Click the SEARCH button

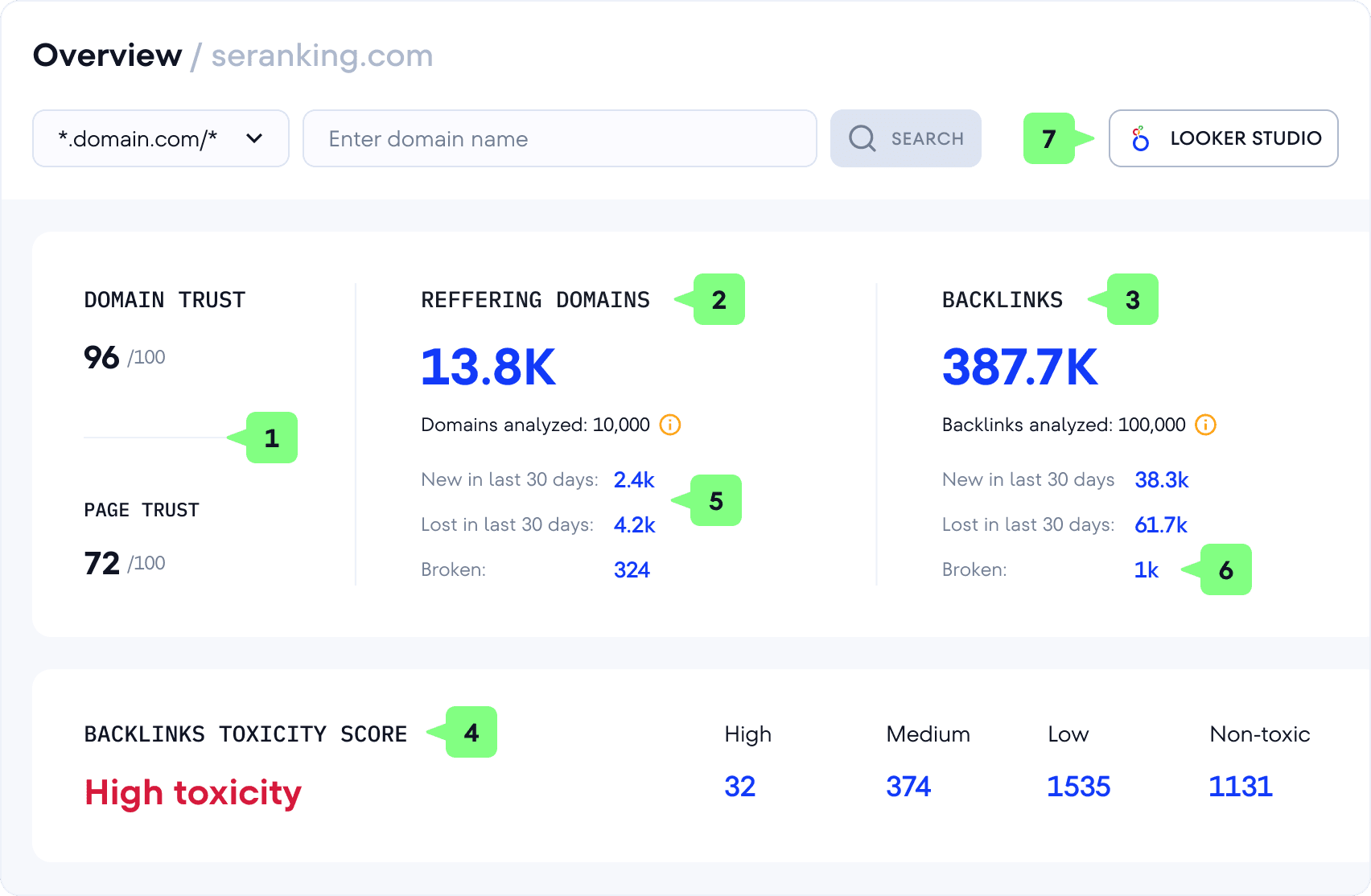coord(906,138)
